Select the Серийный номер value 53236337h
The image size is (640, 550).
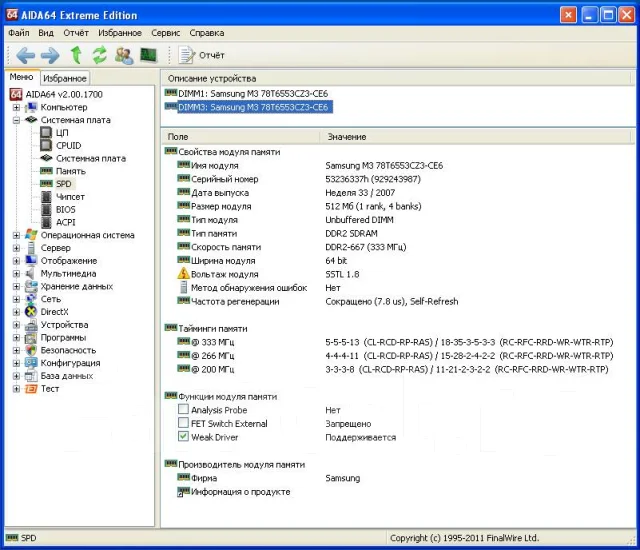coord(373,179)
